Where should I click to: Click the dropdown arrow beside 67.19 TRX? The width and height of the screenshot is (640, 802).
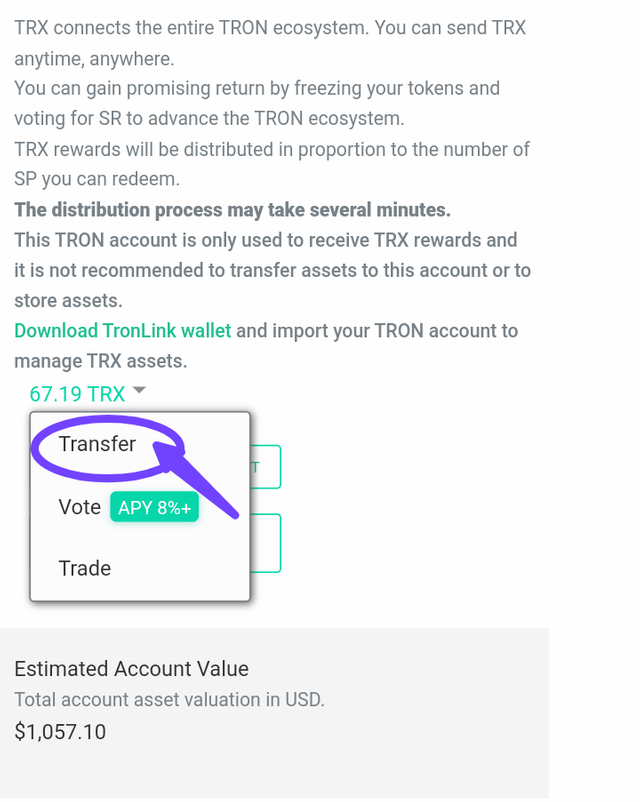click(x=139, y=391)
